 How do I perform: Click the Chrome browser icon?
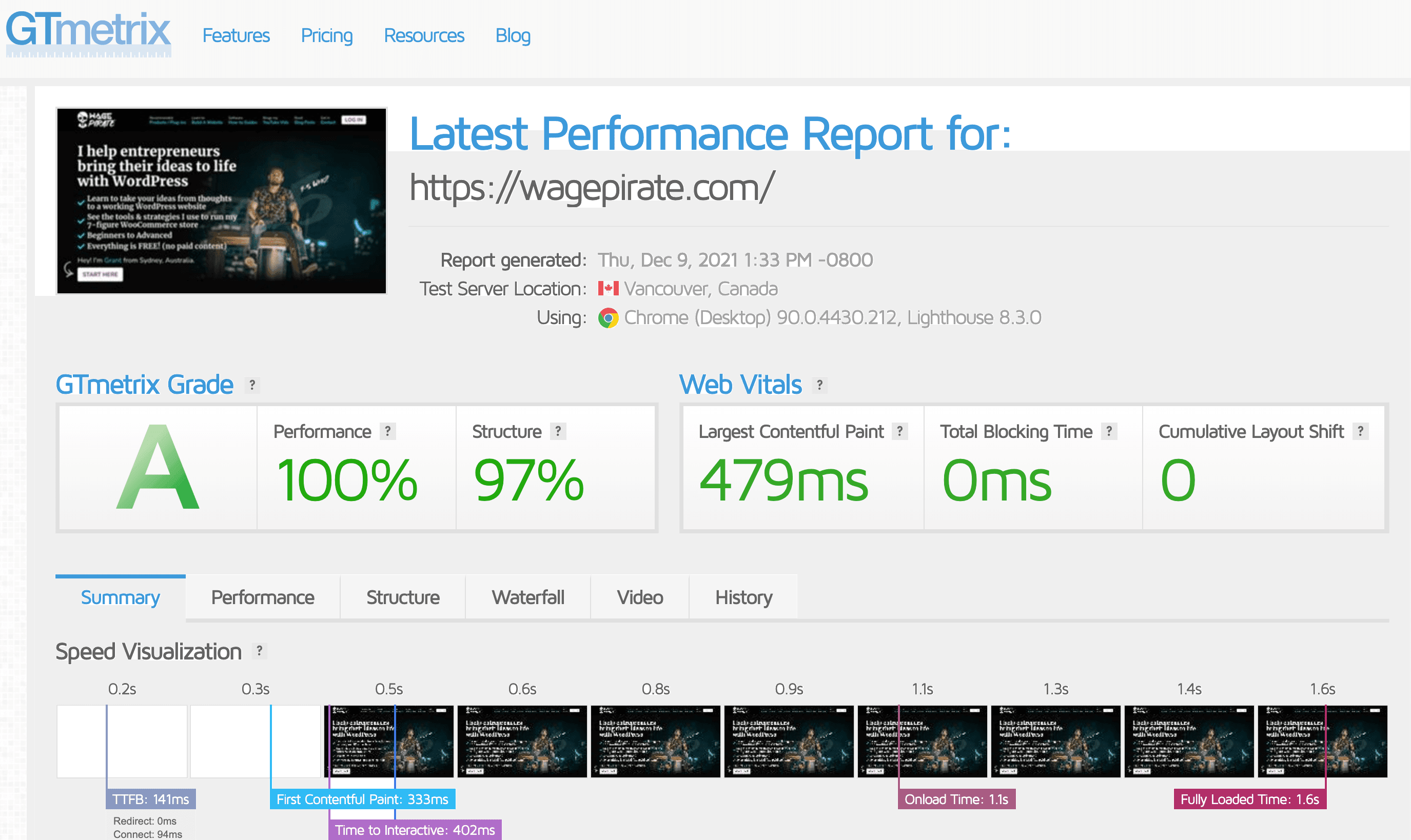point(608,317)
